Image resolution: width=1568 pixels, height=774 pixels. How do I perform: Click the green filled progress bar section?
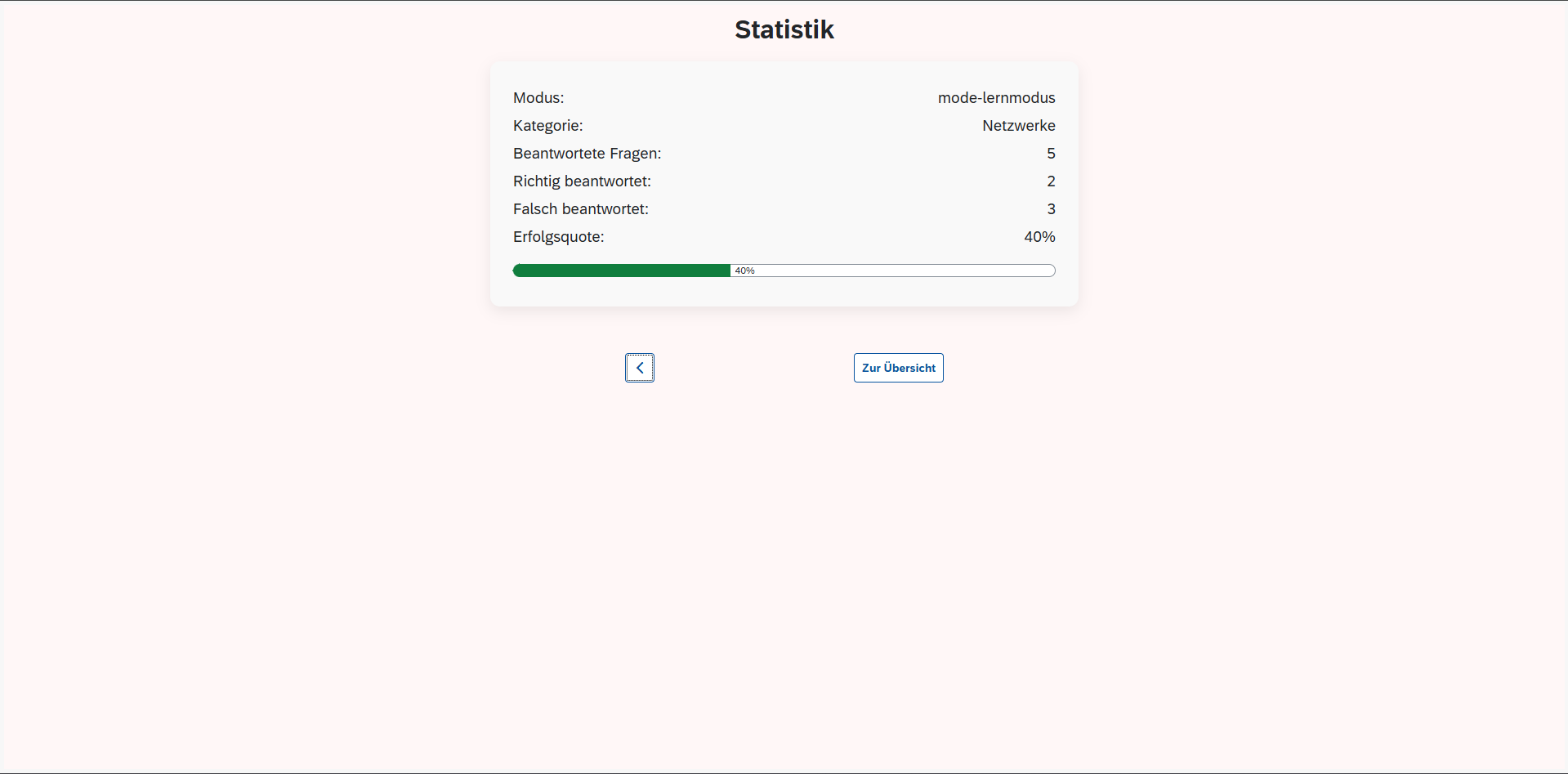click(x=621, y=271)
